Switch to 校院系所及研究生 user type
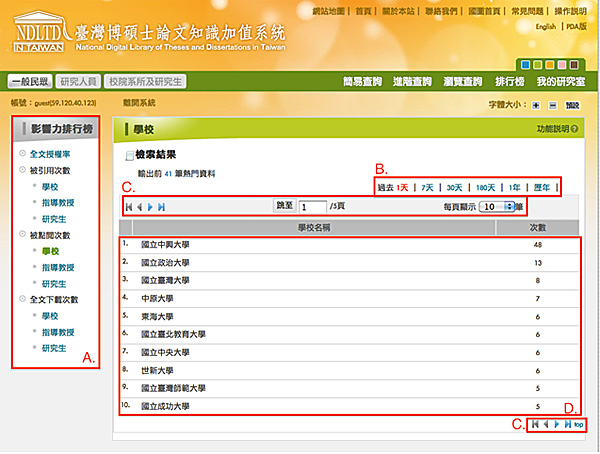The height and width of the screenshot is (454, 600). (150, 82)
